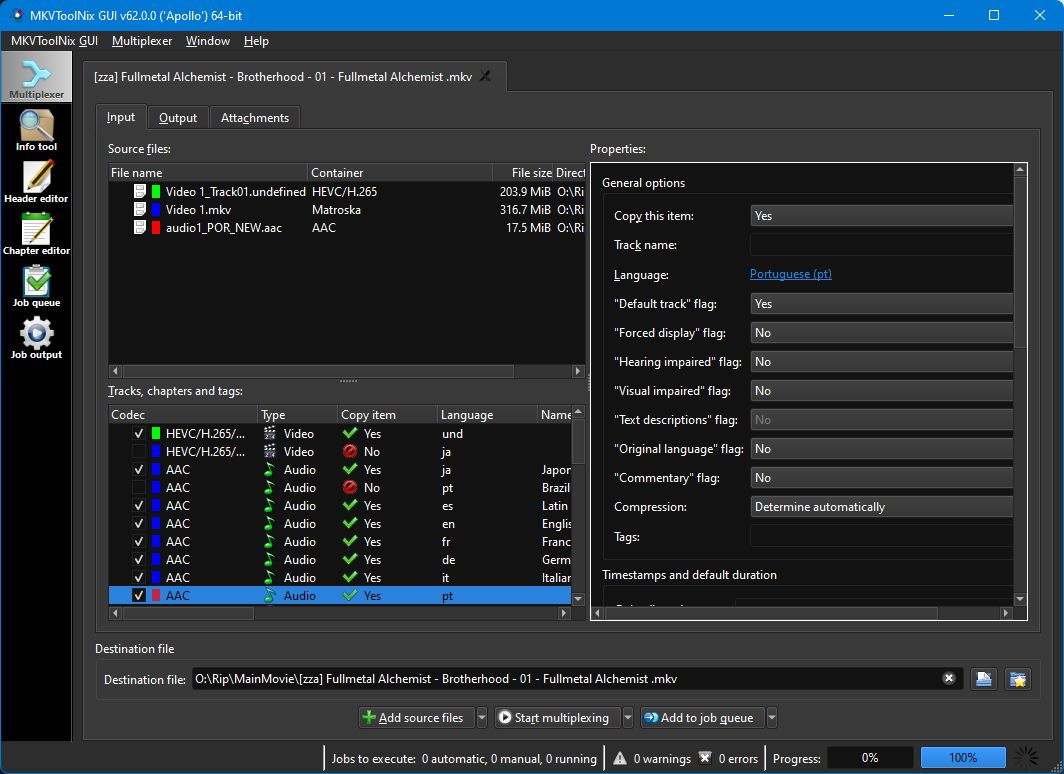Click into the Track name field
The height and width of the screenshot is (774, 1064).
[881, 245]
